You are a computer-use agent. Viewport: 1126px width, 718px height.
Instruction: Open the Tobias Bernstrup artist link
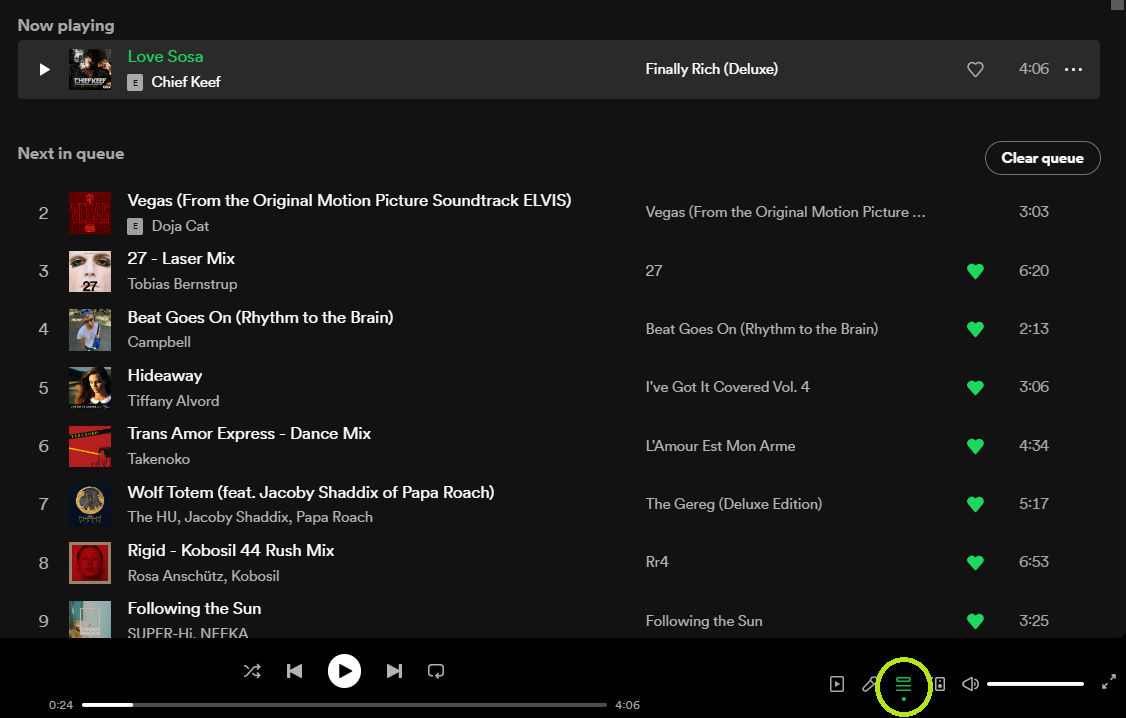(182, 284)
